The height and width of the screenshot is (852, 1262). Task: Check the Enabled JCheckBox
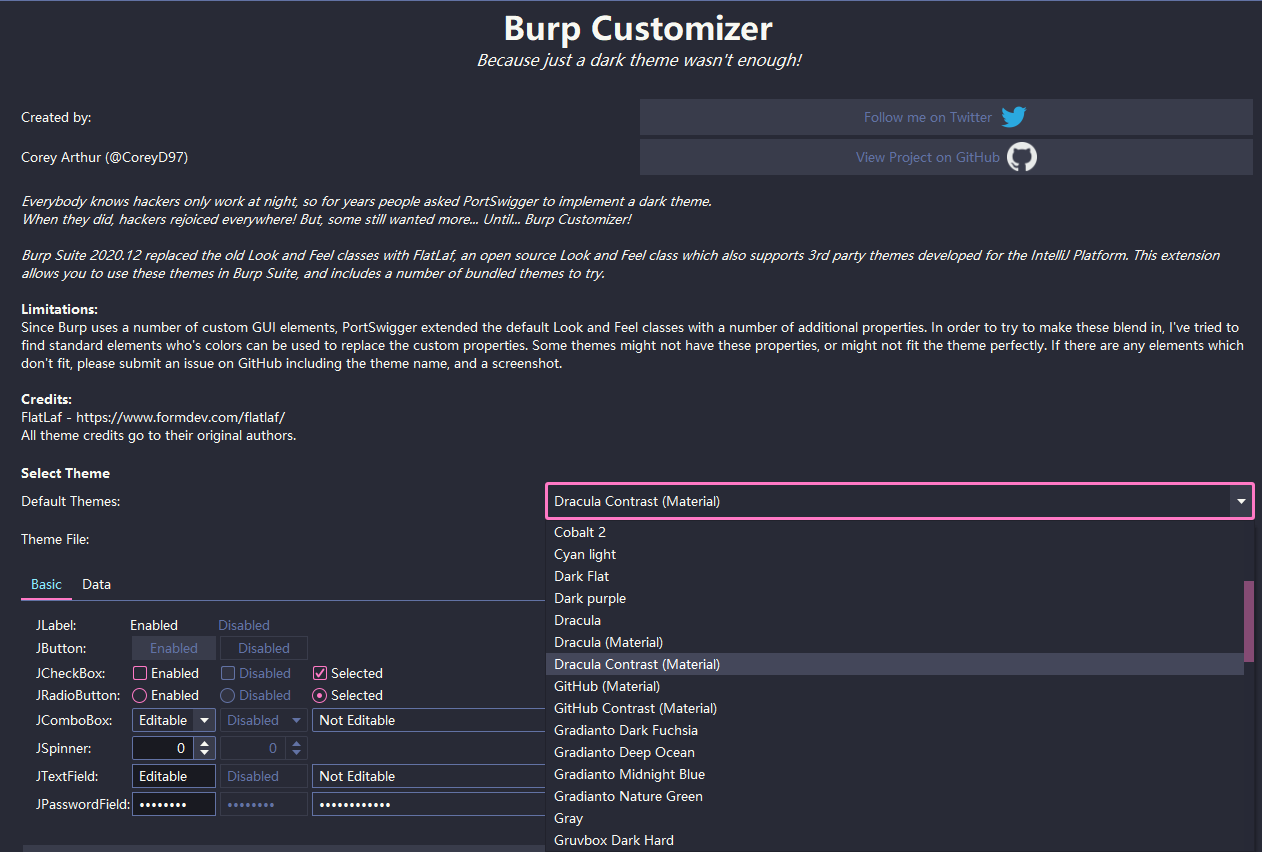tap(139, 672)
